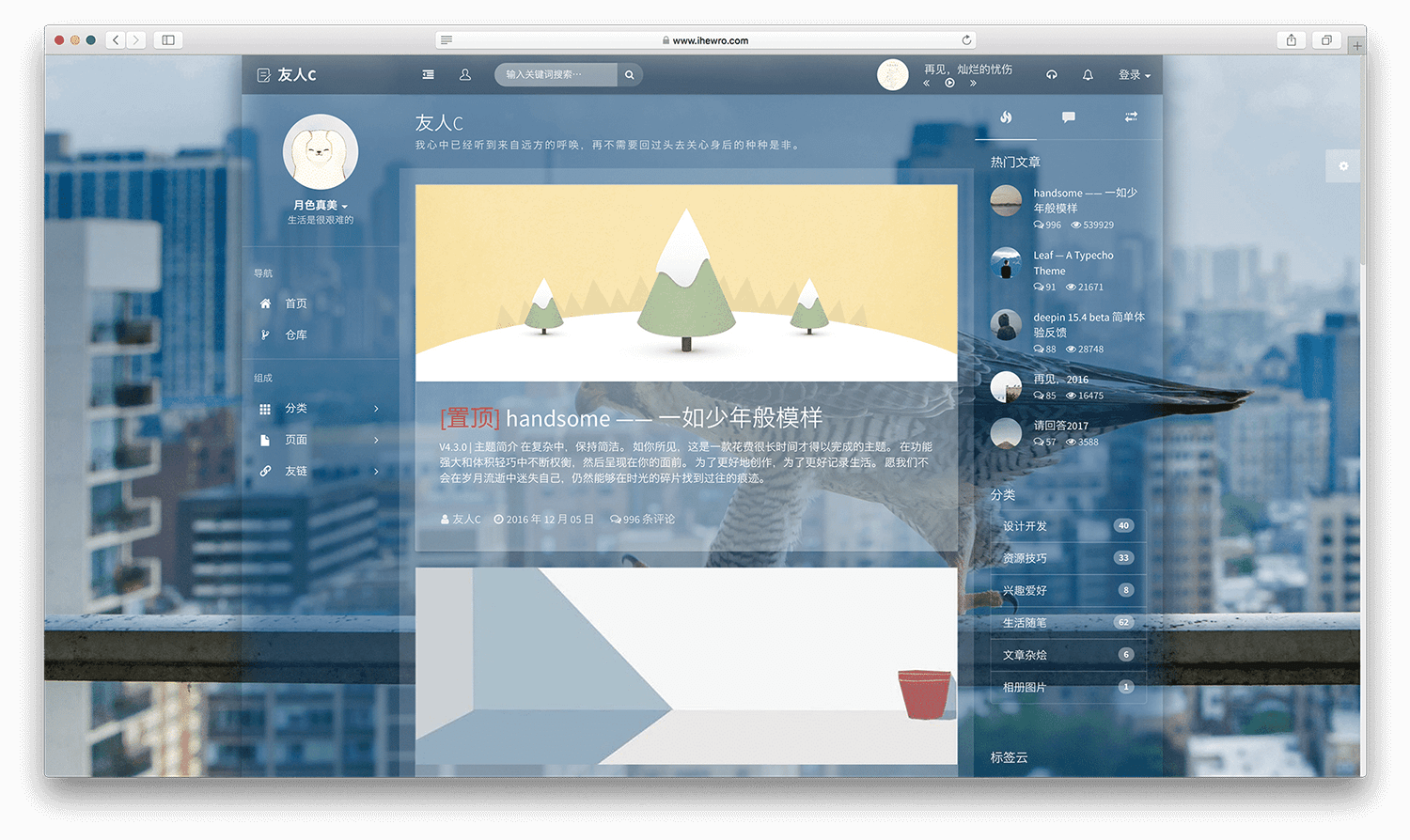Toggle the Safari sidebar button

(x=168, y=40)
